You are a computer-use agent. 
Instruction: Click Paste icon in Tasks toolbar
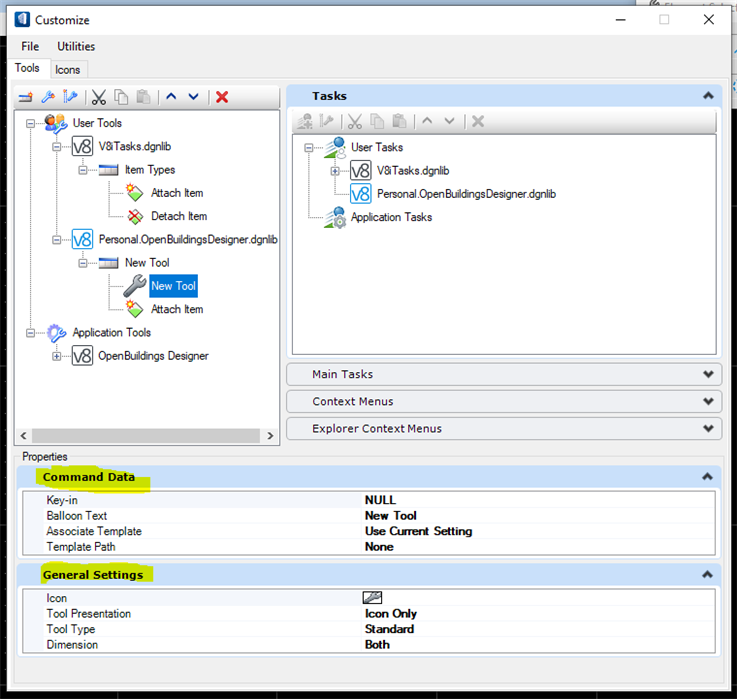coord(400,122)
